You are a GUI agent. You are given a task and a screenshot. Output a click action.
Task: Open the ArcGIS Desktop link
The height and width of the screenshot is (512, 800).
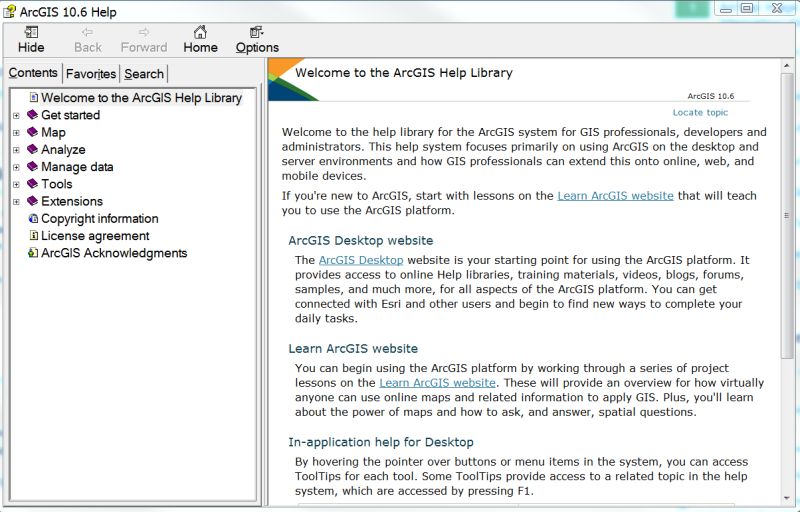click(361, 260)
